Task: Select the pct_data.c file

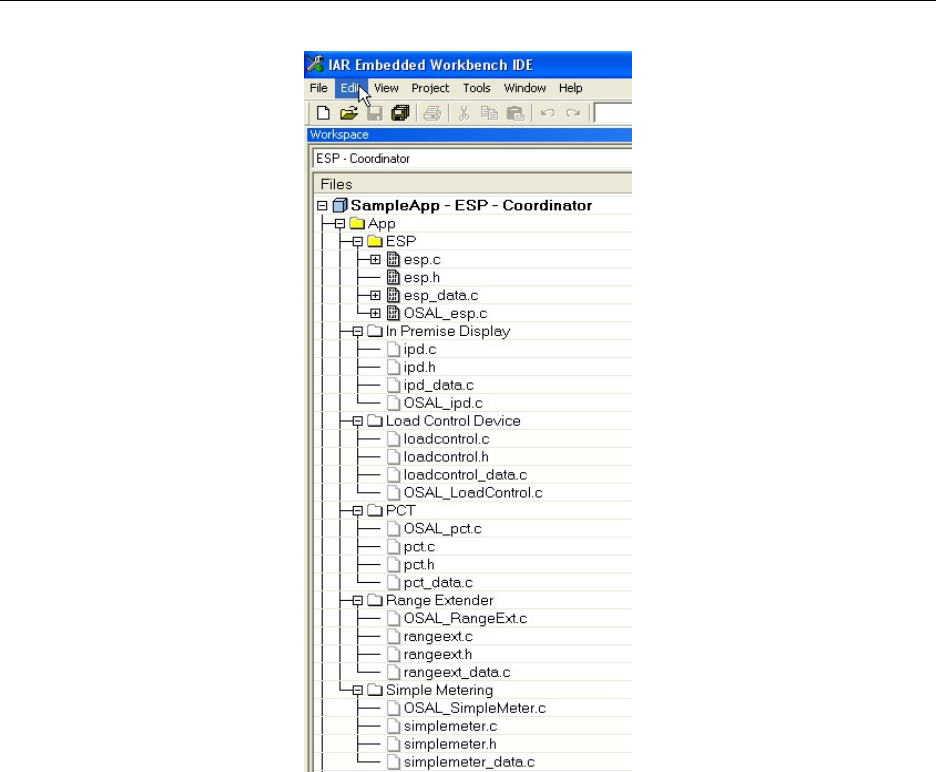Action: (x=438, y=582)
